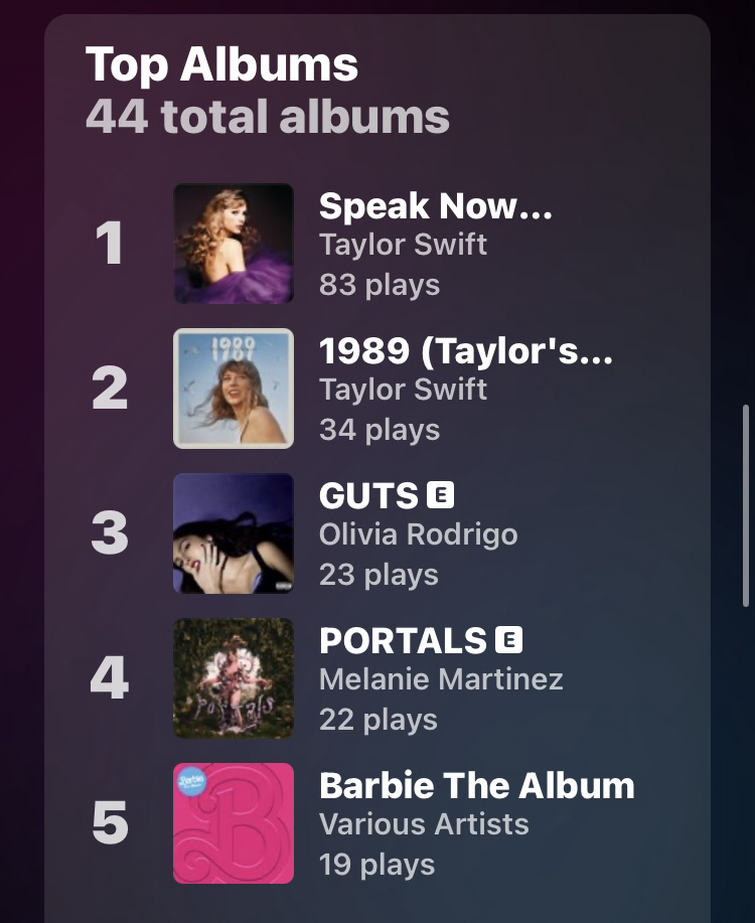Open the PORTALS album cover thumbnail
The width and height of the screenshot is (755, 923).
coord(234,678)
